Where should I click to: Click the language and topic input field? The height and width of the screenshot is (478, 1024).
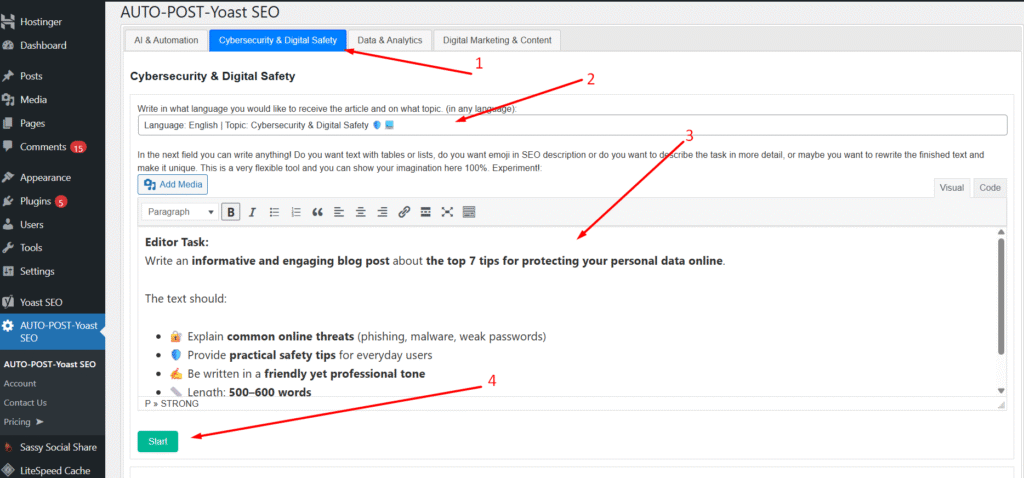click(x=572, y=125)
